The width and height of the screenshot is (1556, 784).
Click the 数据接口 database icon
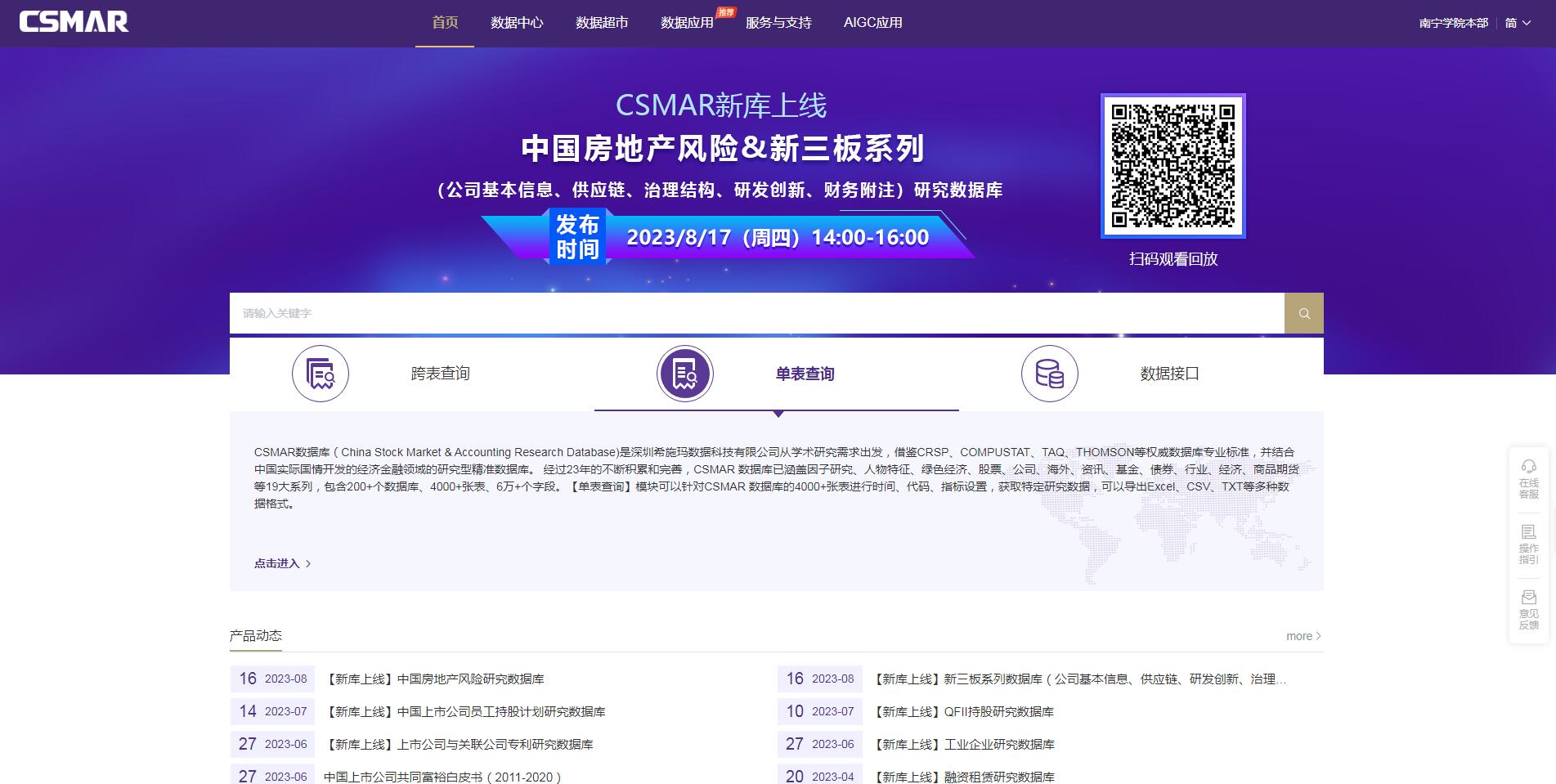[x=1049, y=374]
